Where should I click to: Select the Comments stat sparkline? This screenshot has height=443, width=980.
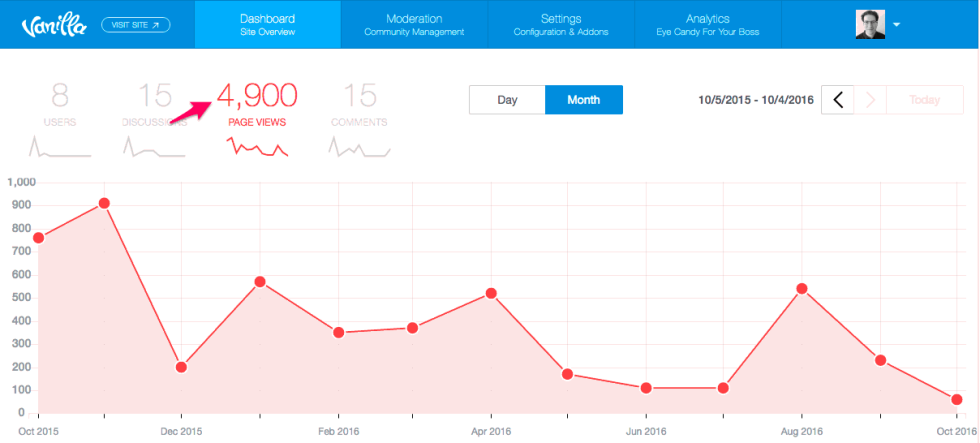[359, 148]
